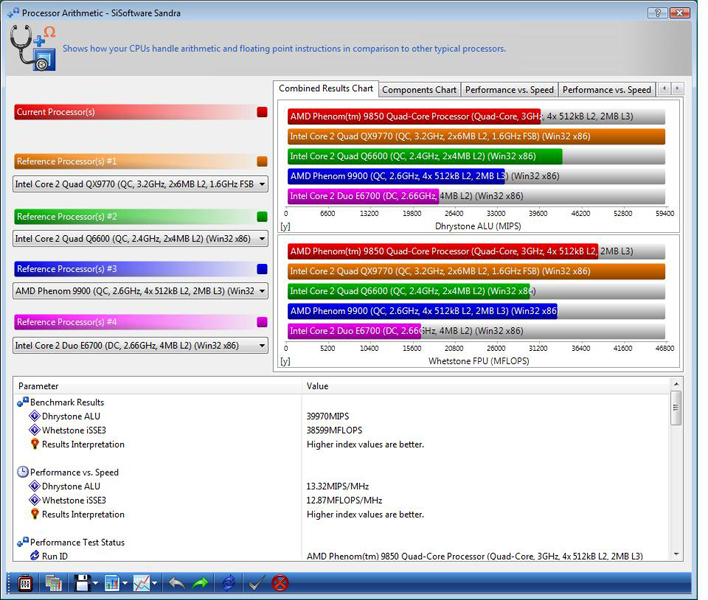Click the Parameter column header
The width and height of the screenshot is (708, 600).
158,386
